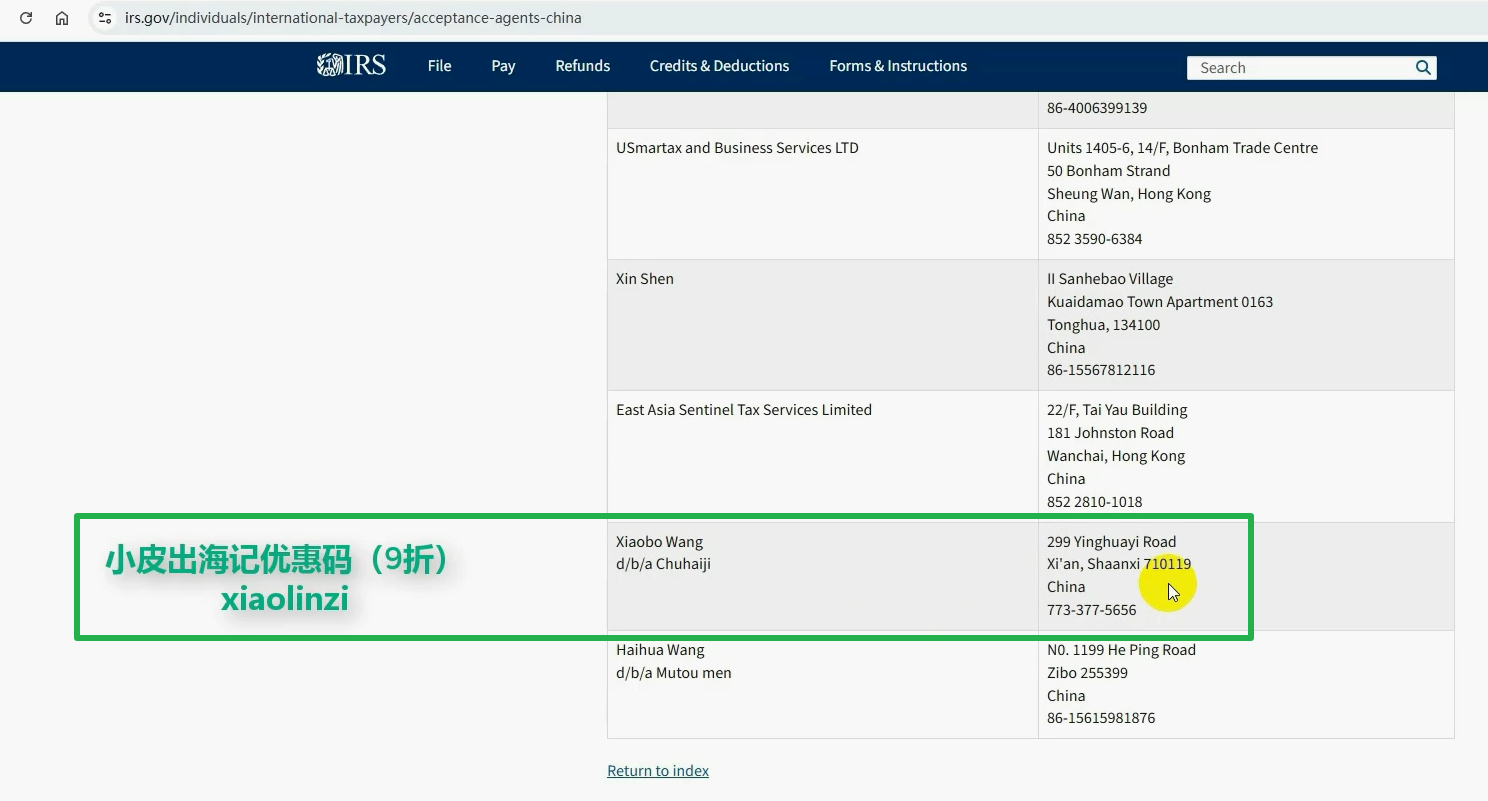Select the Xiaobo Wang name
The image size is (1488, 801).
659,542
